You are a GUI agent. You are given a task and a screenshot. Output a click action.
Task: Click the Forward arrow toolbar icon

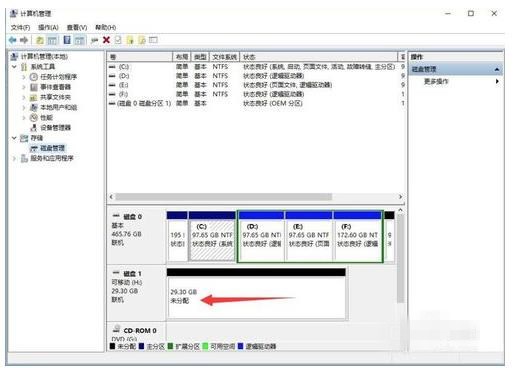(x=24, y=40)
